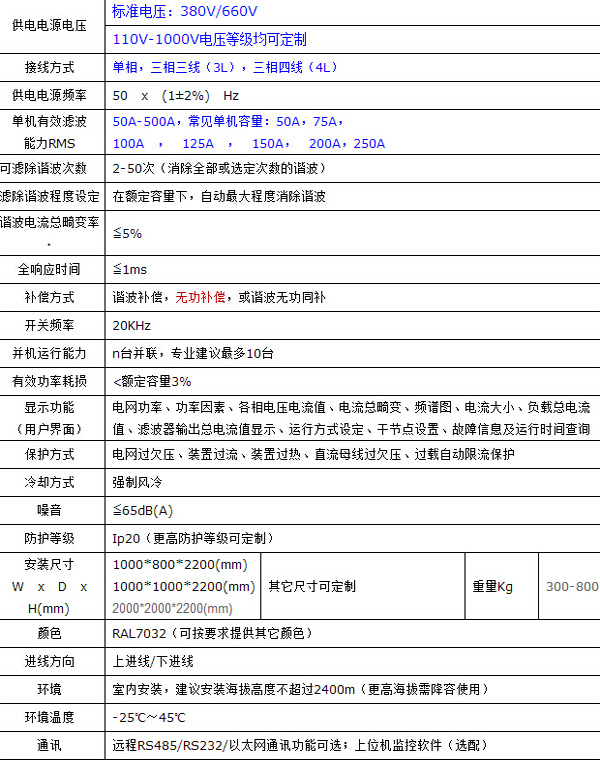Click the value '20KHz'
This screenshot has height=761, width=600.
[132, 326]
